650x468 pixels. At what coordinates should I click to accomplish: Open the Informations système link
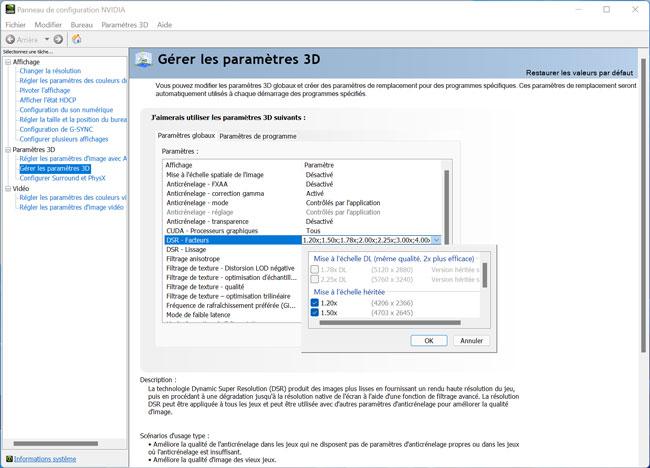(44, 458)
